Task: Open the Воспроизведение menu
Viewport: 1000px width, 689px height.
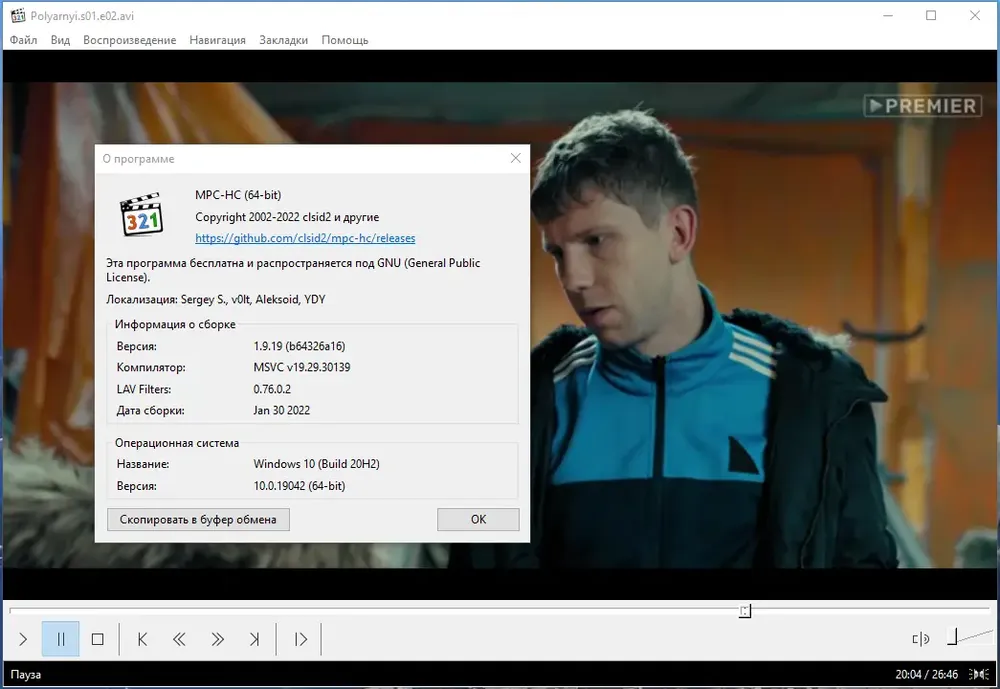Action: pyautogui.click(x=129, y=40)
